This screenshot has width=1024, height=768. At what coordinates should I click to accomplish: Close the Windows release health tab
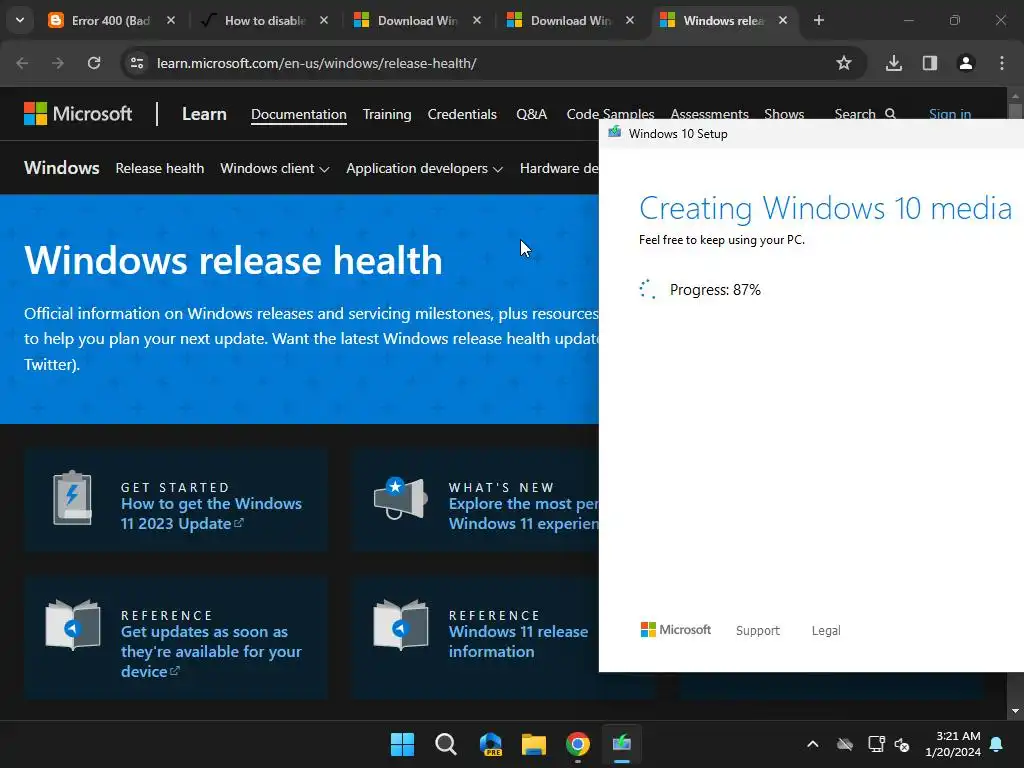click(783, 20)
